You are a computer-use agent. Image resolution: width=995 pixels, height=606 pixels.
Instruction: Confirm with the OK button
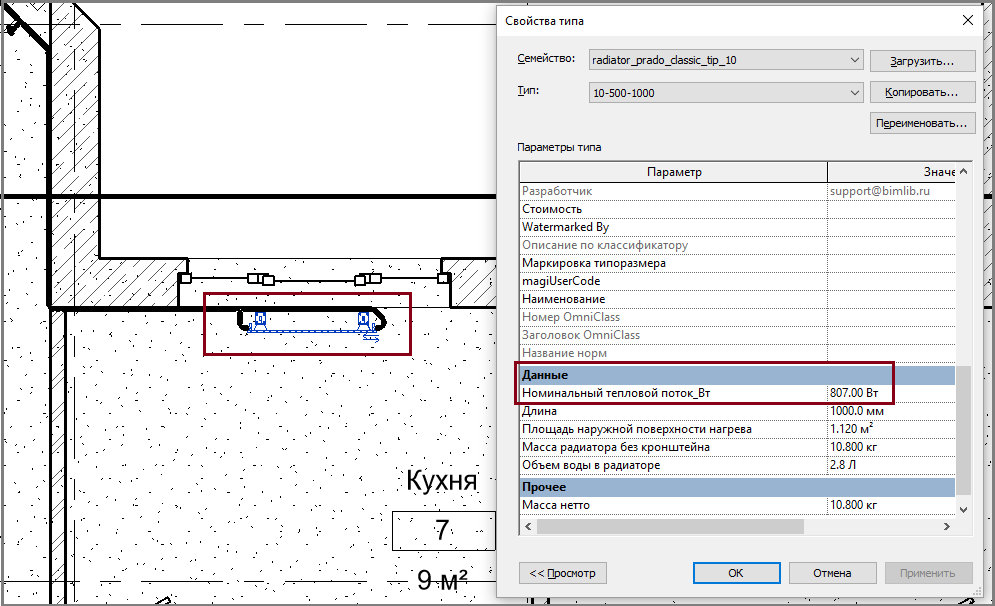tap(736, 573)
